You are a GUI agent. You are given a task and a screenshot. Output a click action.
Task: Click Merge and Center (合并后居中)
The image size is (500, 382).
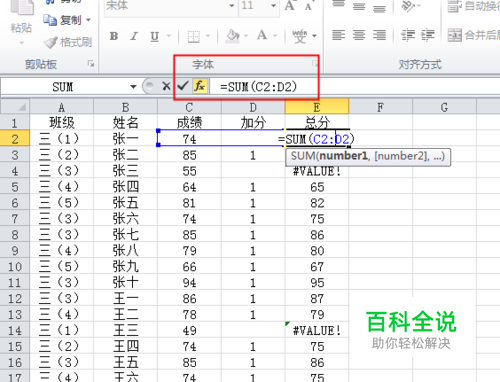point(474,35)
